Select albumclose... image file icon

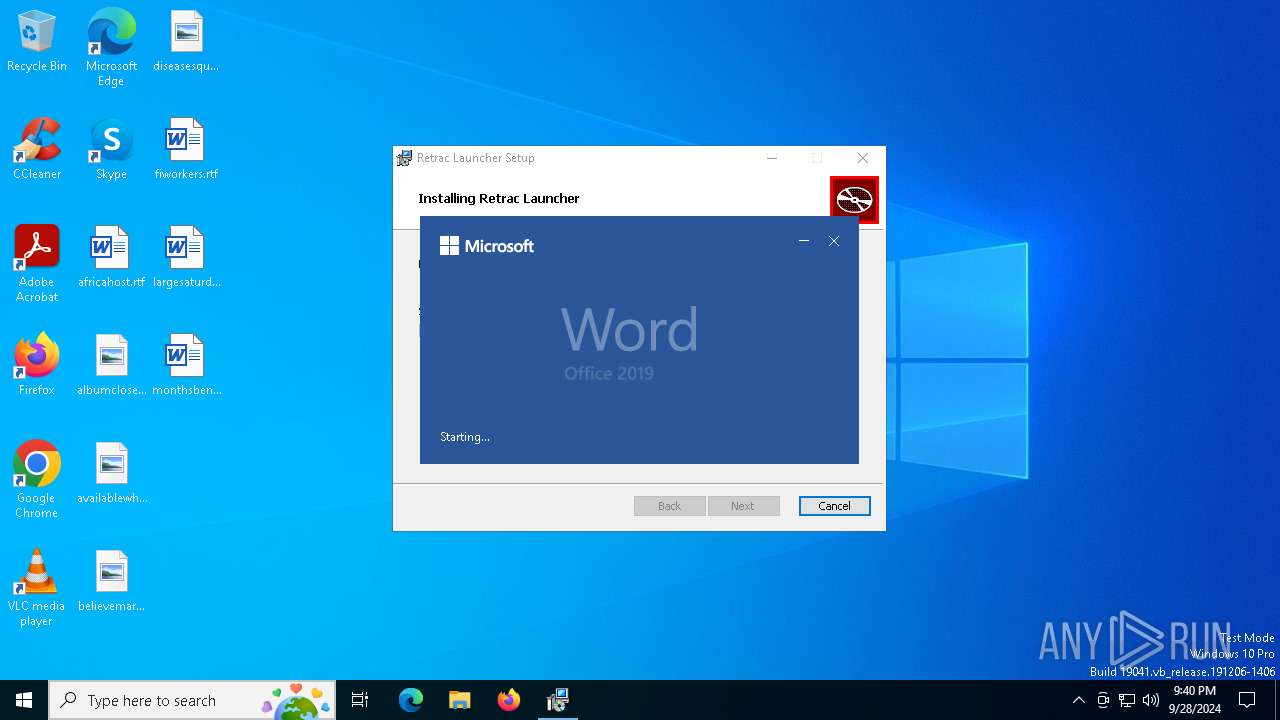coord(111,366)
